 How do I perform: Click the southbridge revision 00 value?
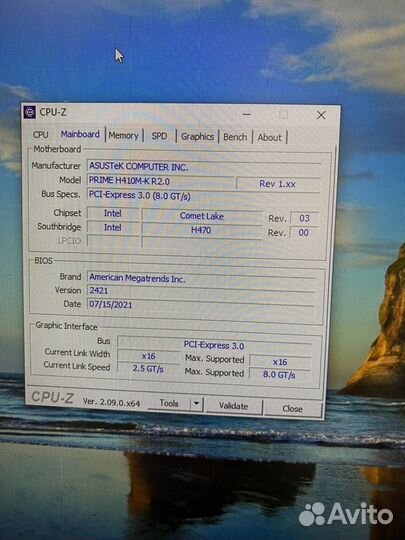303,233
